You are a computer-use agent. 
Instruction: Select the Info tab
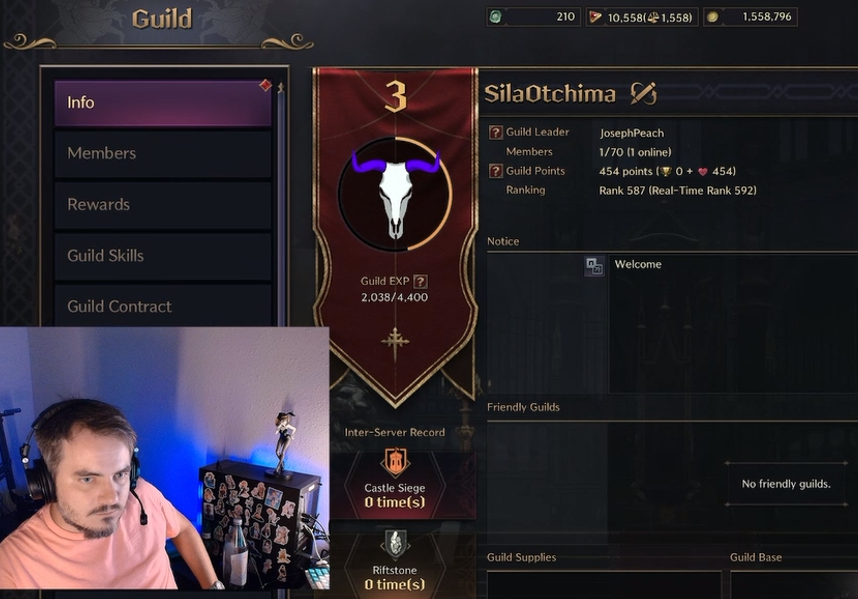tap(163, 103)
